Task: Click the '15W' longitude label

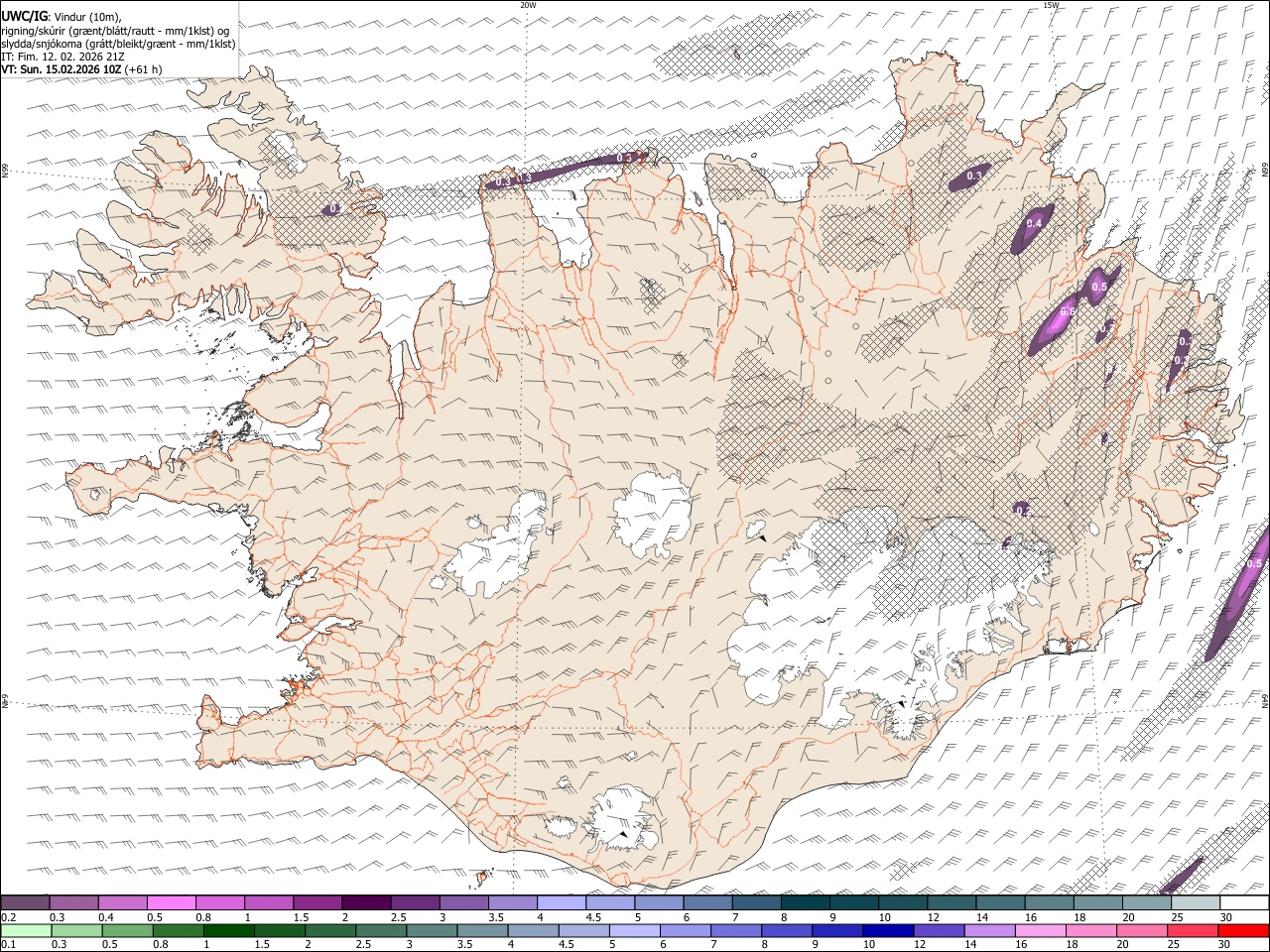Action: tap(1051, 5)
